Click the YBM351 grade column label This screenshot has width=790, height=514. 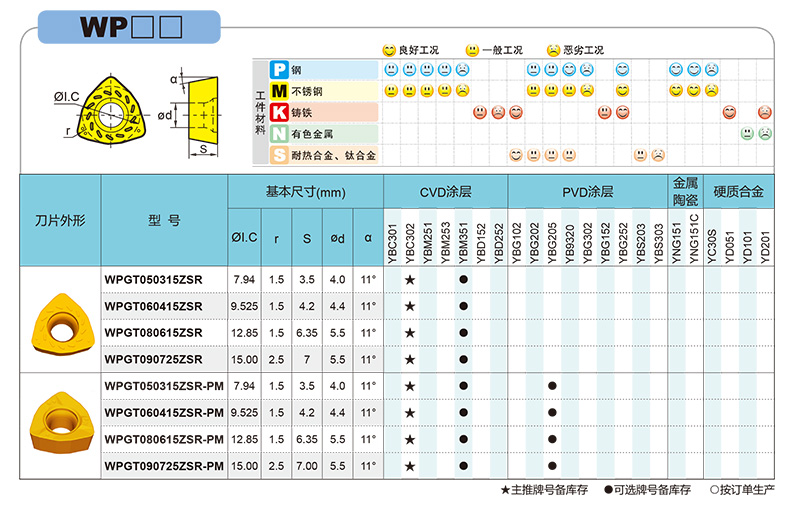(x=464, y=243)
